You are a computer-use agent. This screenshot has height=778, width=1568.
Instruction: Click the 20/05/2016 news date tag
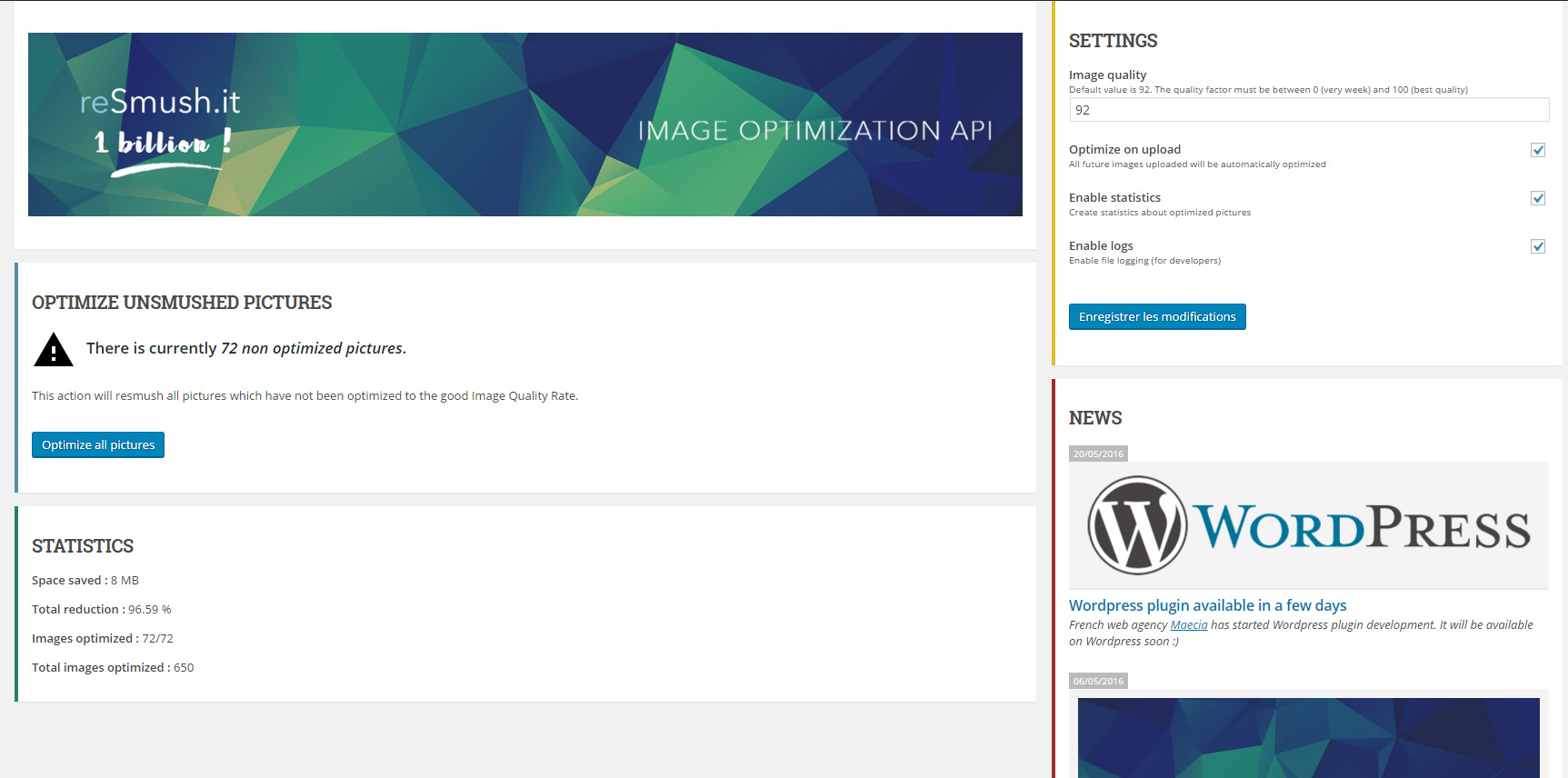[1098, 454]
